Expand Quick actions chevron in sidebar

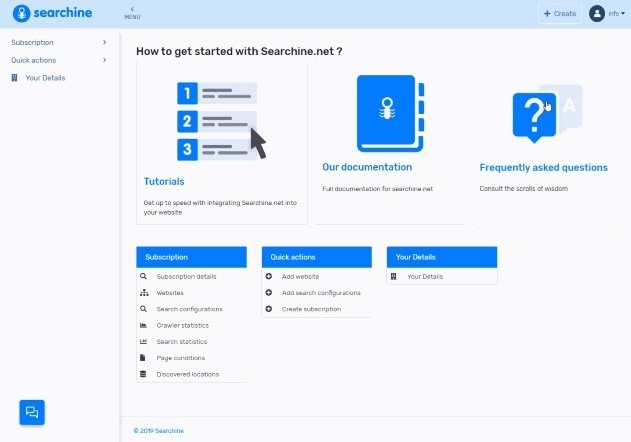(105, 60)
